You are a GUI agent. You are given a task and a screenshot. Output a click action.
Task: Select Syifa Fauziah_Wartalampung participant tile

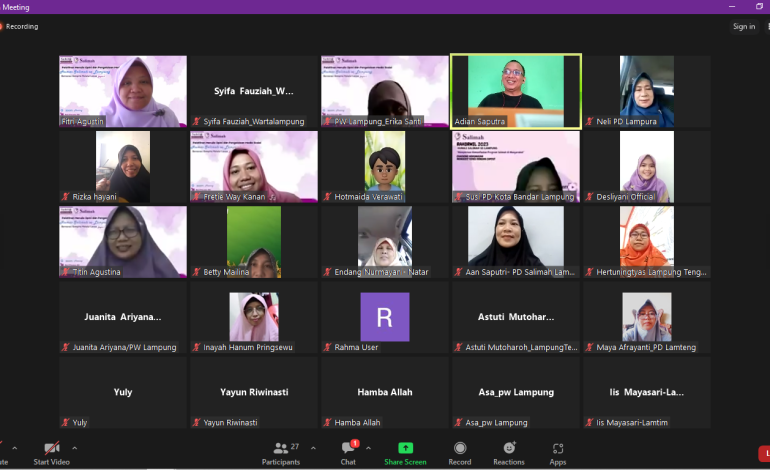pos(254,91)
